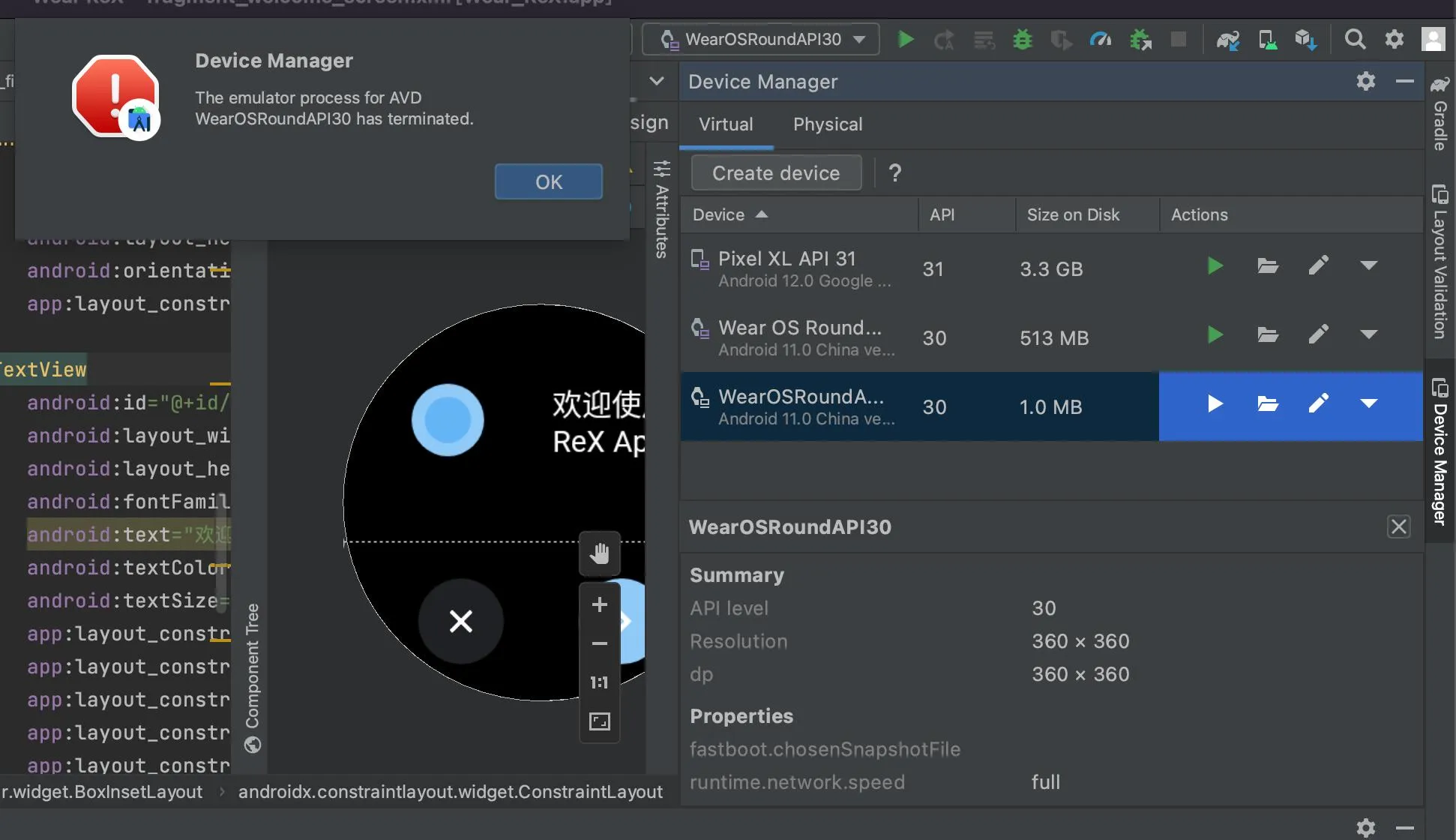Expand actions menu for Pixel XL API 31
This screenshot has width=1456, height=840.
click(1368, 266)
